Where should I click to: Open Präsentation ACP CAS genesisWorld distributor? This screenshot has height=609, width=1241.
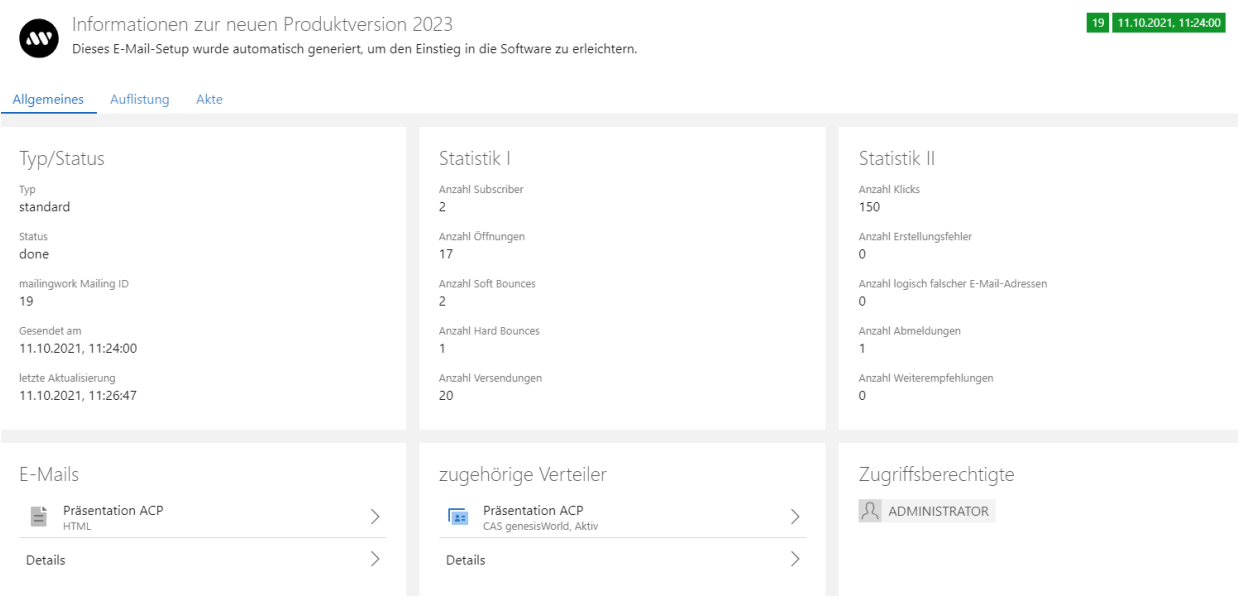pyautogui.click(x=533, y=511)
